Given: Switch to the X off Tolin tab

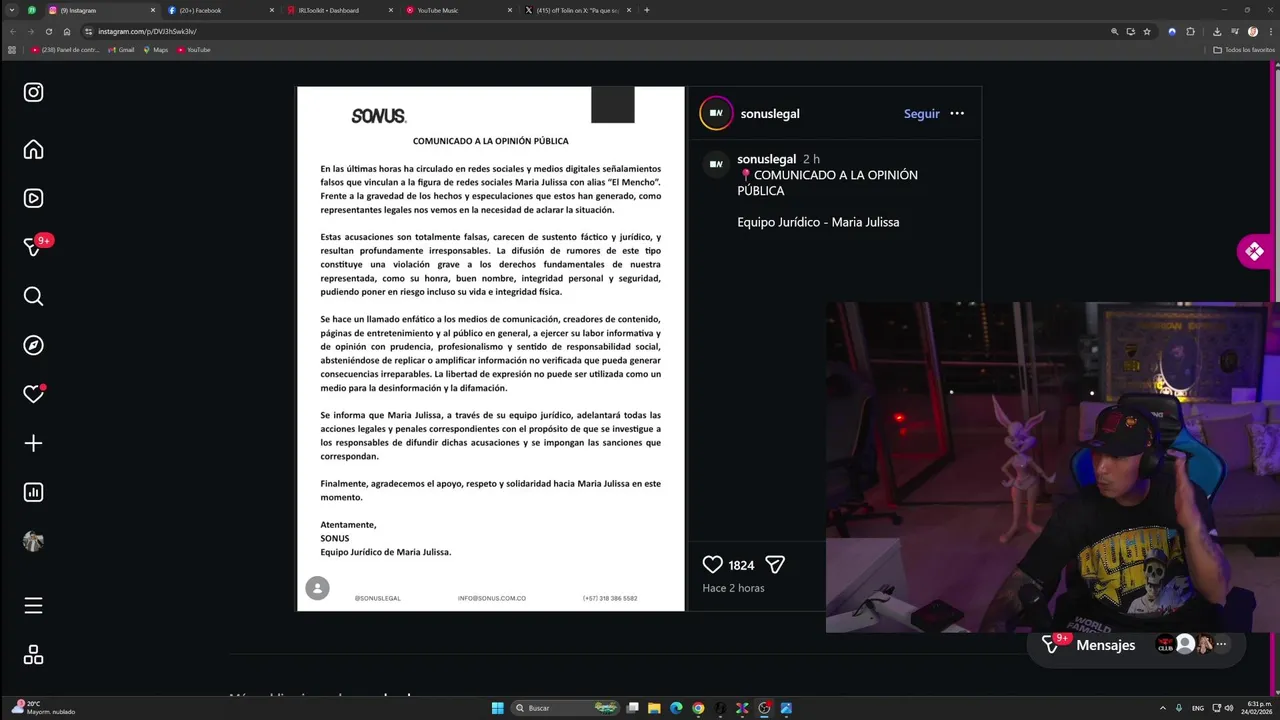Looking at the screenshot, I should point(576,10).
